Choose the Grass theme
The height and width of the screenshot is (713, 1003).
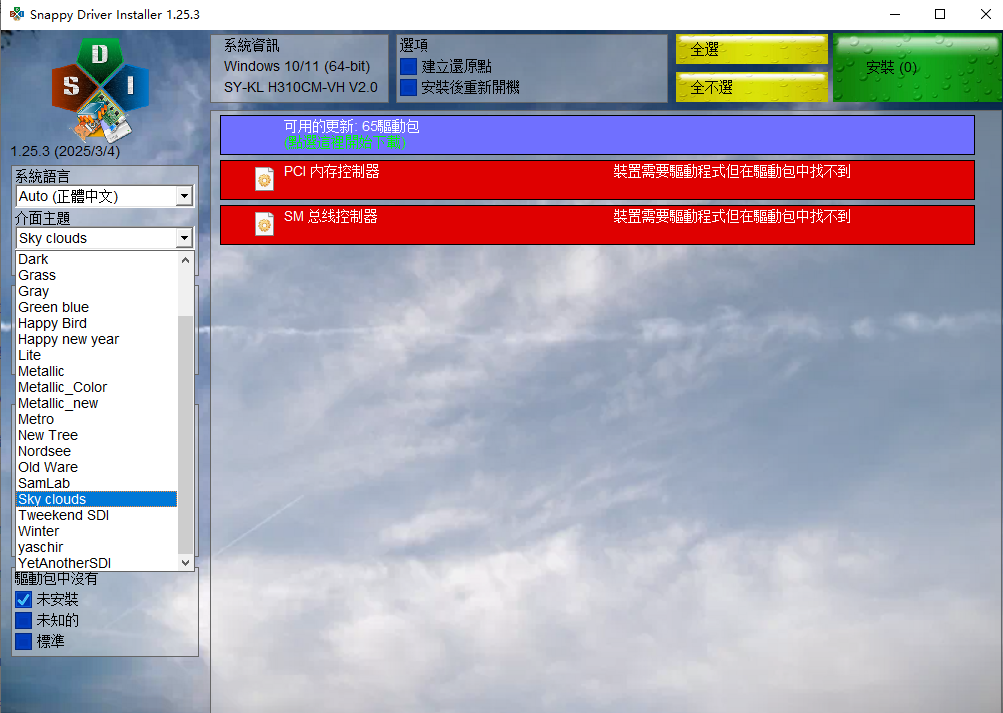pyautogui.click(x=97, y=275)
